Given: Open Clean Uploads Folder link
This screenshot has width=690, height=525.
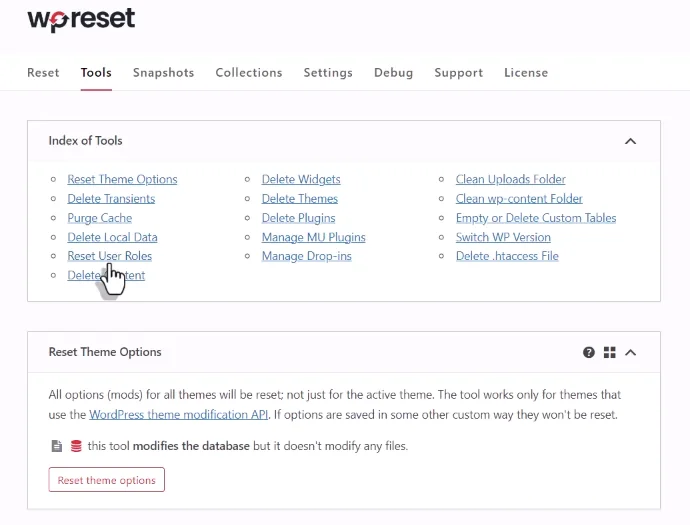Looking at the screenshot, I should pos(510,179).
